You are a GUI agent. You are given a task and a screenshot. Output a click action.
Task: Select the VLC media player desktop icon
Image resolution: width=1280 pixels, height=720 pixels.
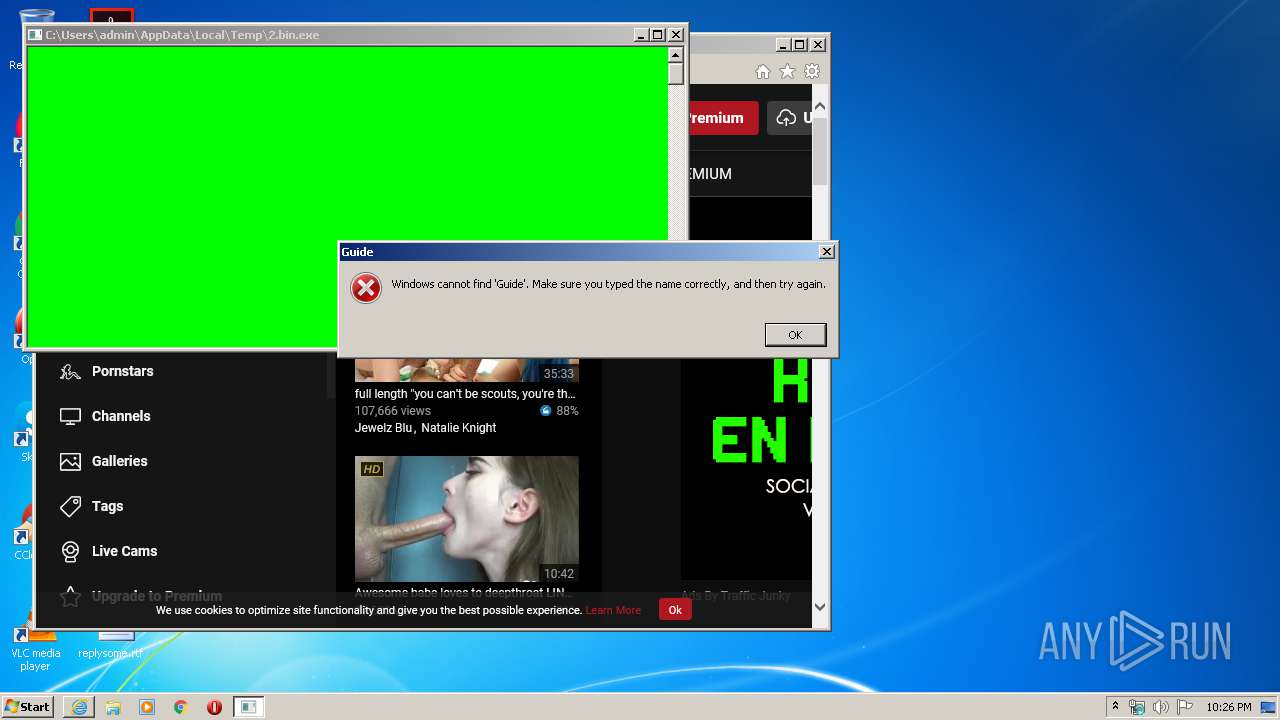tap(35, 646)
